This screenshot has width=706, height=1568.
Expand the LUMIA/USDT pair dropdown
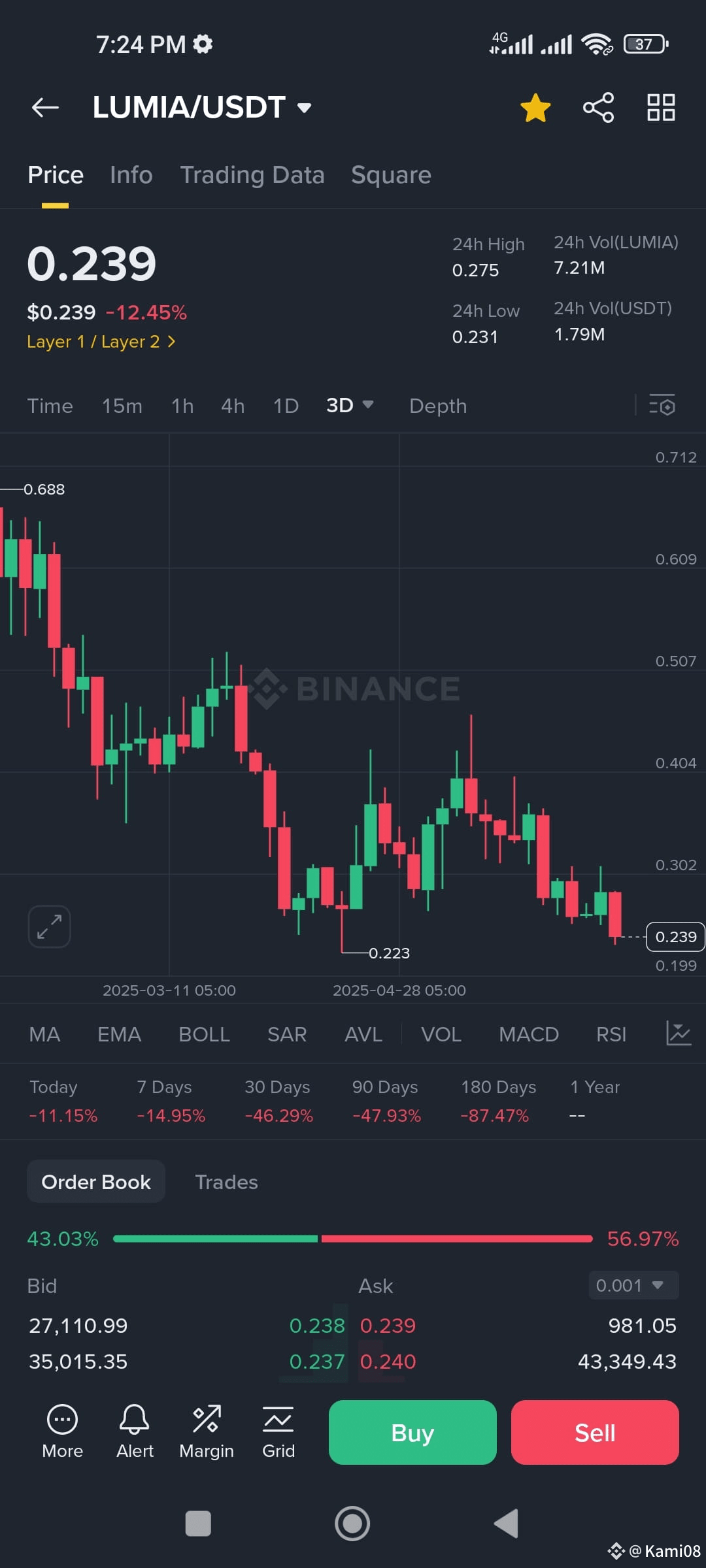pyautogui.click(x=304, y=108)
